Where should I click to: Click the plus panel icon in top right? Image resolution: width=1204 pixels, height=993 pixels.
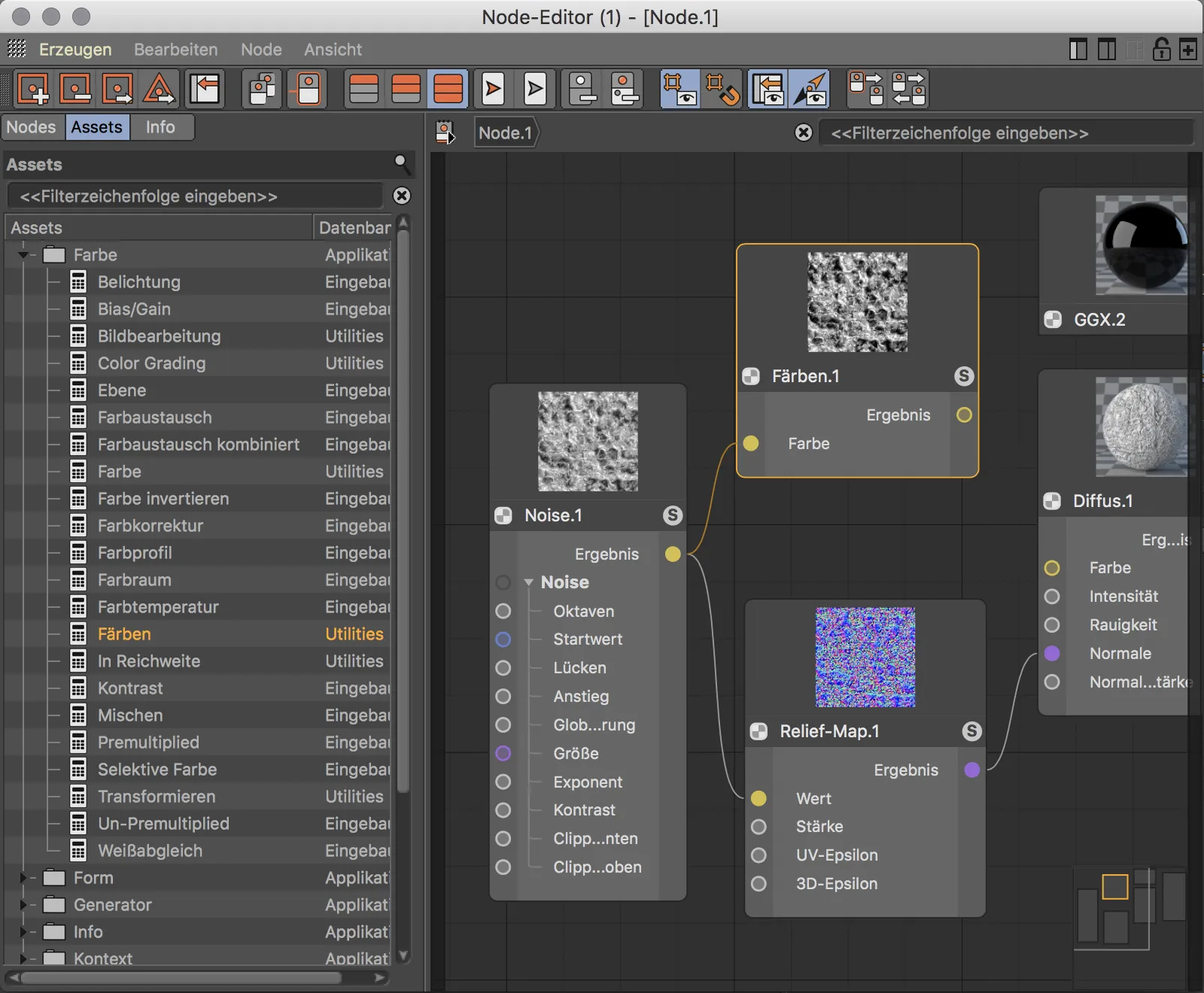[x=1188, y=50]
